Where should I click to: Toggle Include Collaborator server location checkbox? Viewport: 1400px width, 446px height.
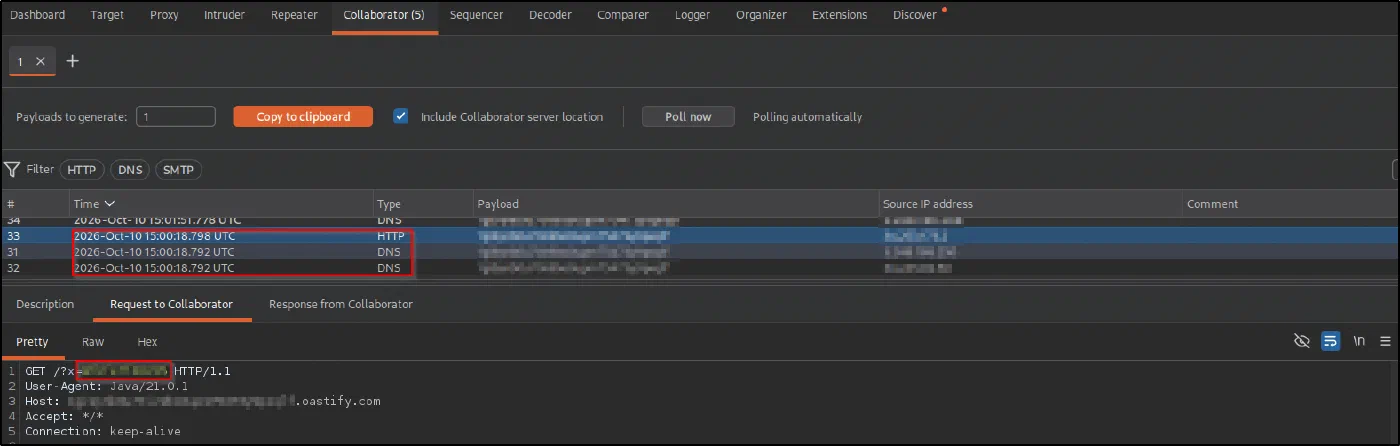pyautogui.click(x=401, y=116)
